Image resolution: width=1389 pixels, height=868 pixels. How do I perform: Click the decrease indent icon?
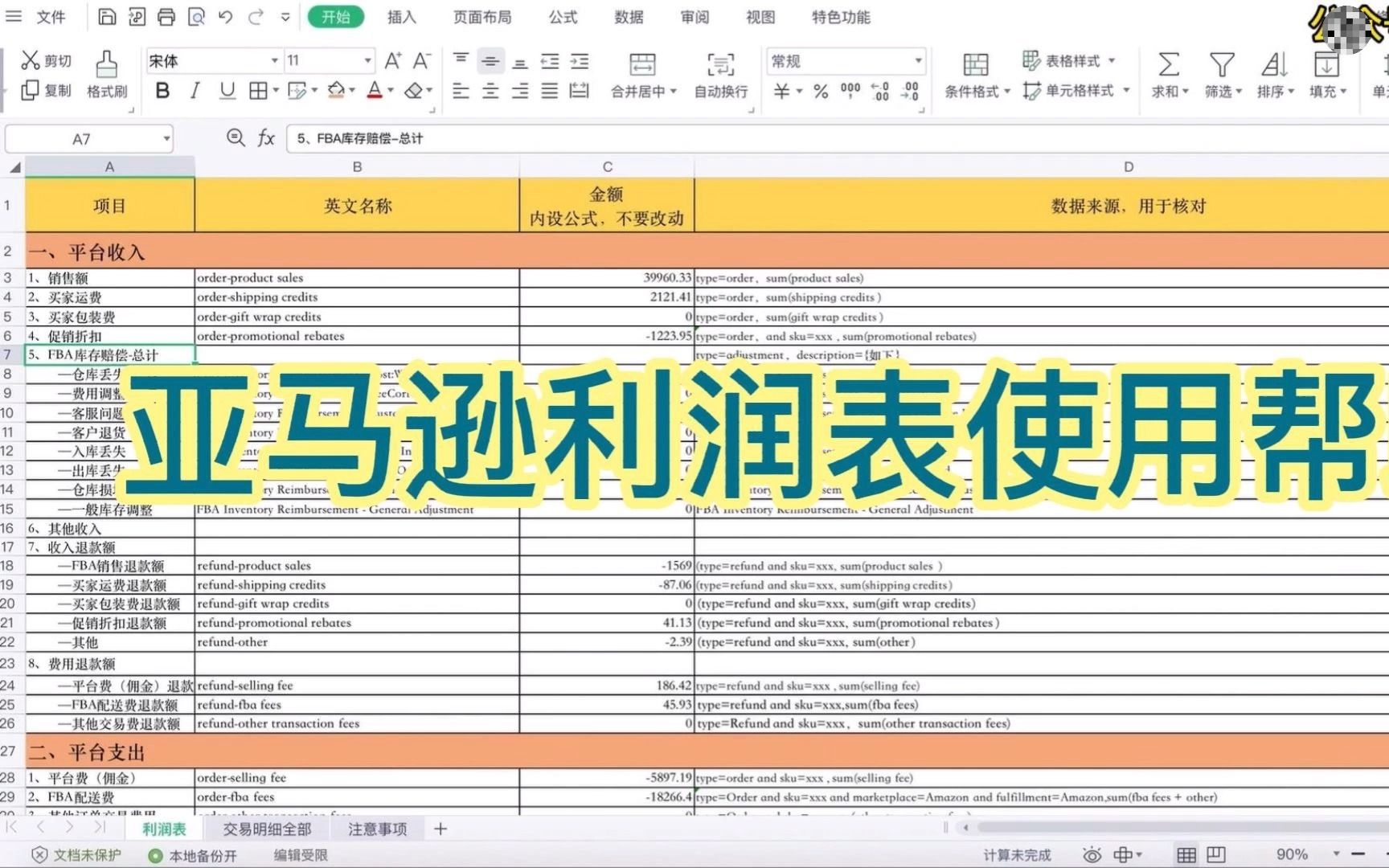coord(550,61)
